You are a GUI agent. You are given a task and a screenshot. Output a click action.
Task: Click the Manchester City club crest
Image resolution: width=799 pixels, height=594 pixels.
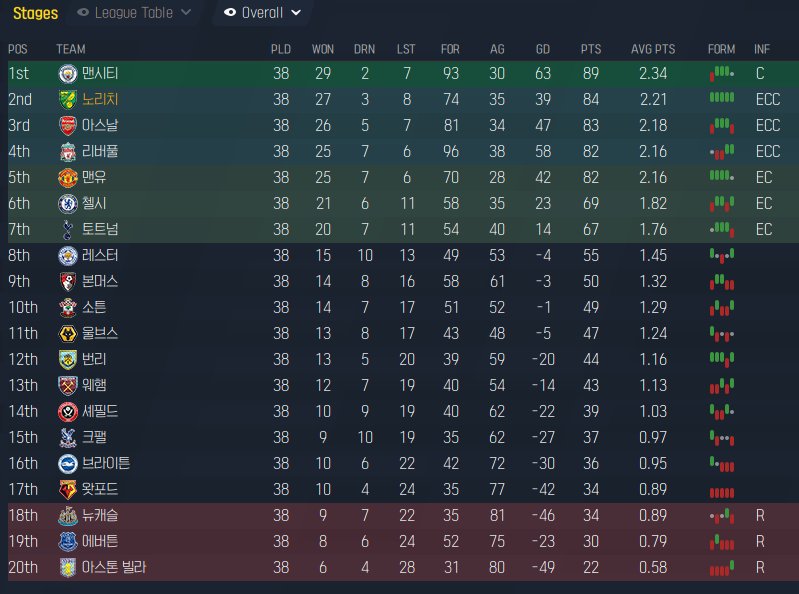67,74
